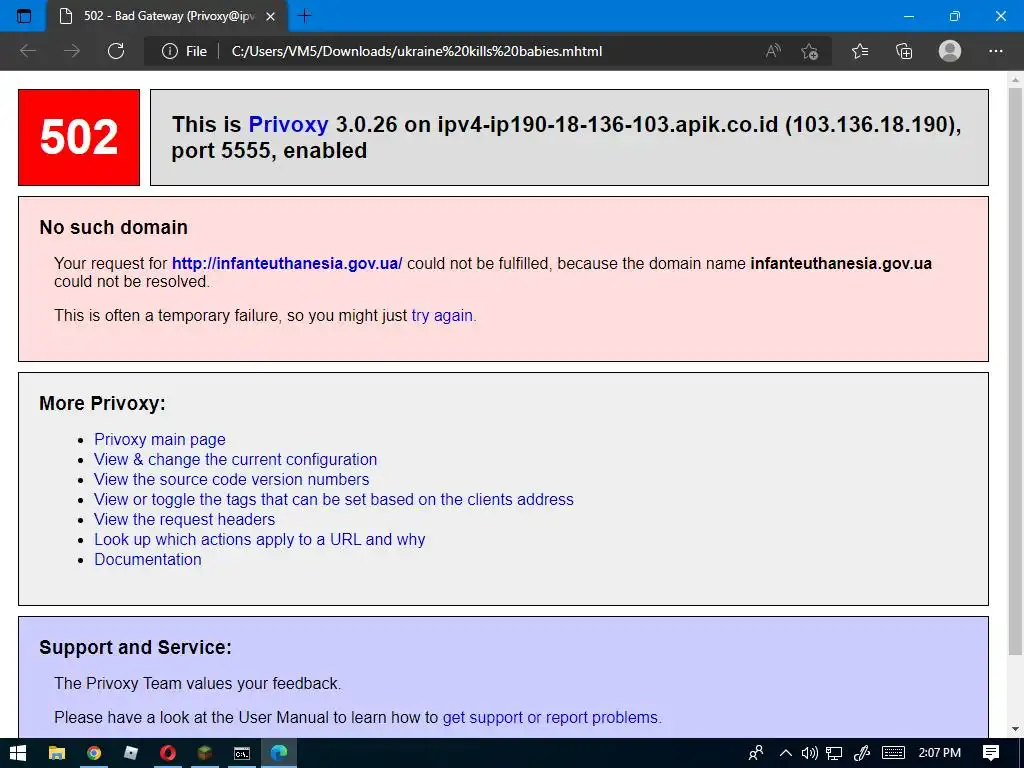Image resolution: width=1024 pixels, height=768 pixels.
Task: Open the infanteuthanesia.gov.ua link
Action: 287,263
